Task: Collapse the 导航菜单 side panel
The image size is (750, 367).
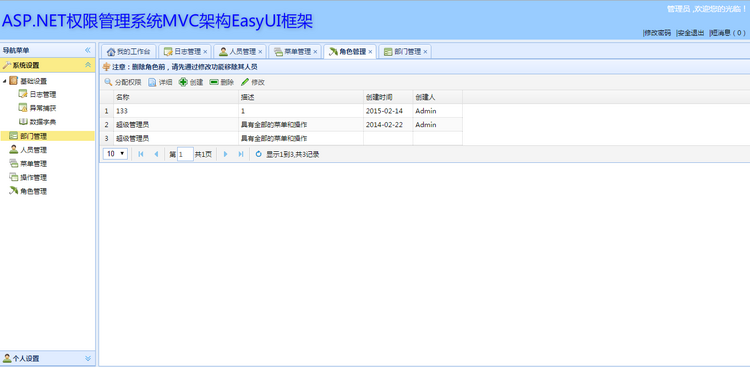Action: [88, 50]
